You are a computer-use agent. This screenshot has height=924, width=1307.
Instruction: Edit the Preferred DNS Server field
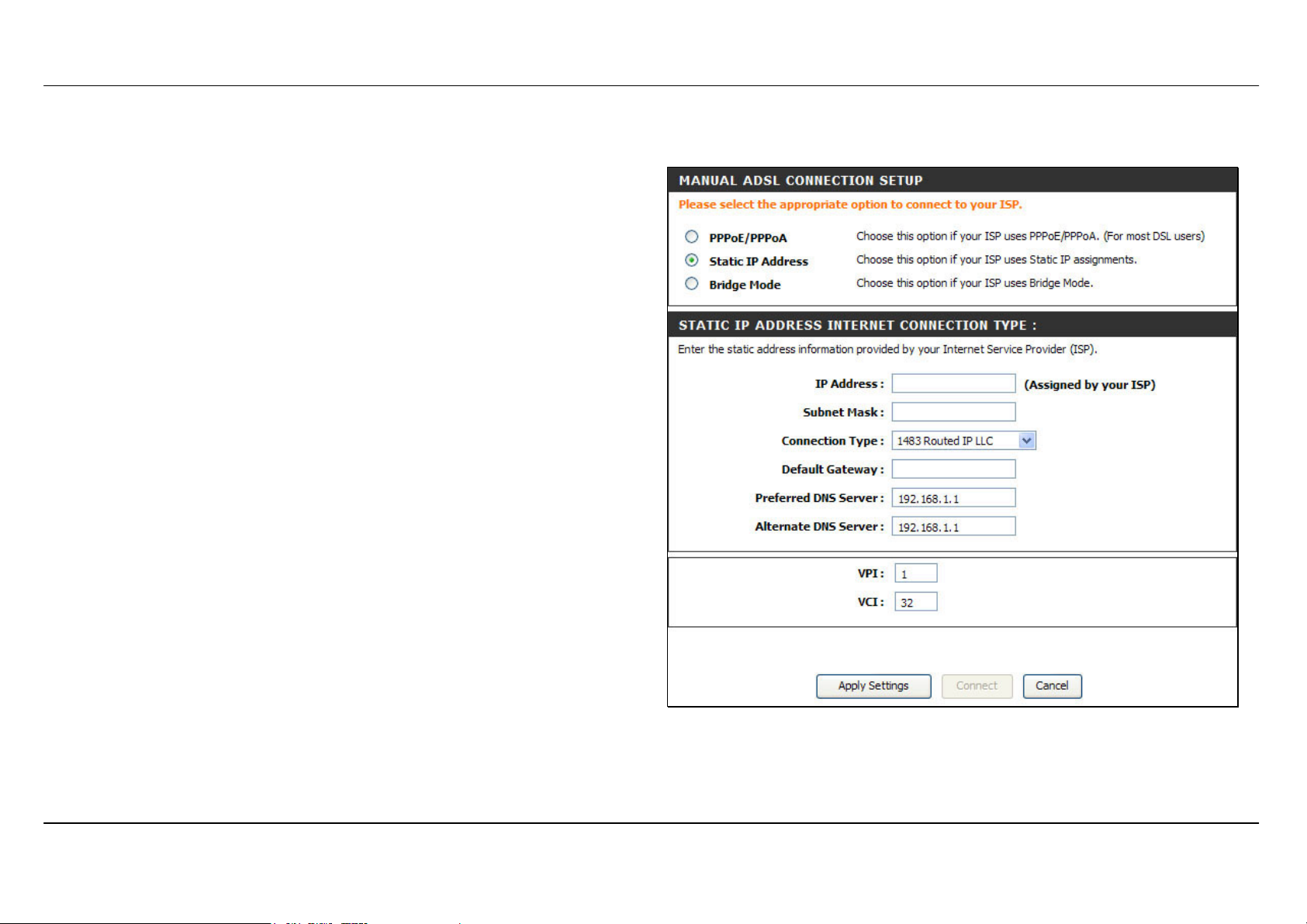953,498
